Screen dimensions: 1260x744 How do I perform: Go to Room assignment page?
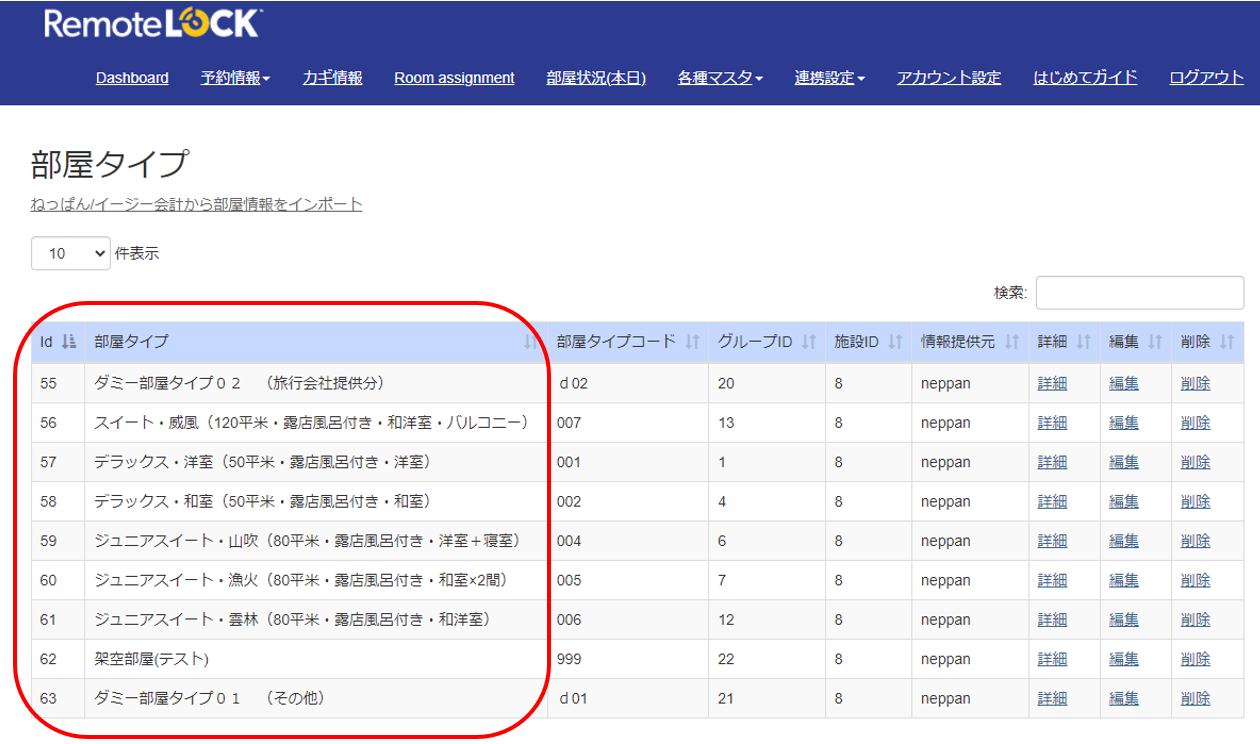[454, 78]
